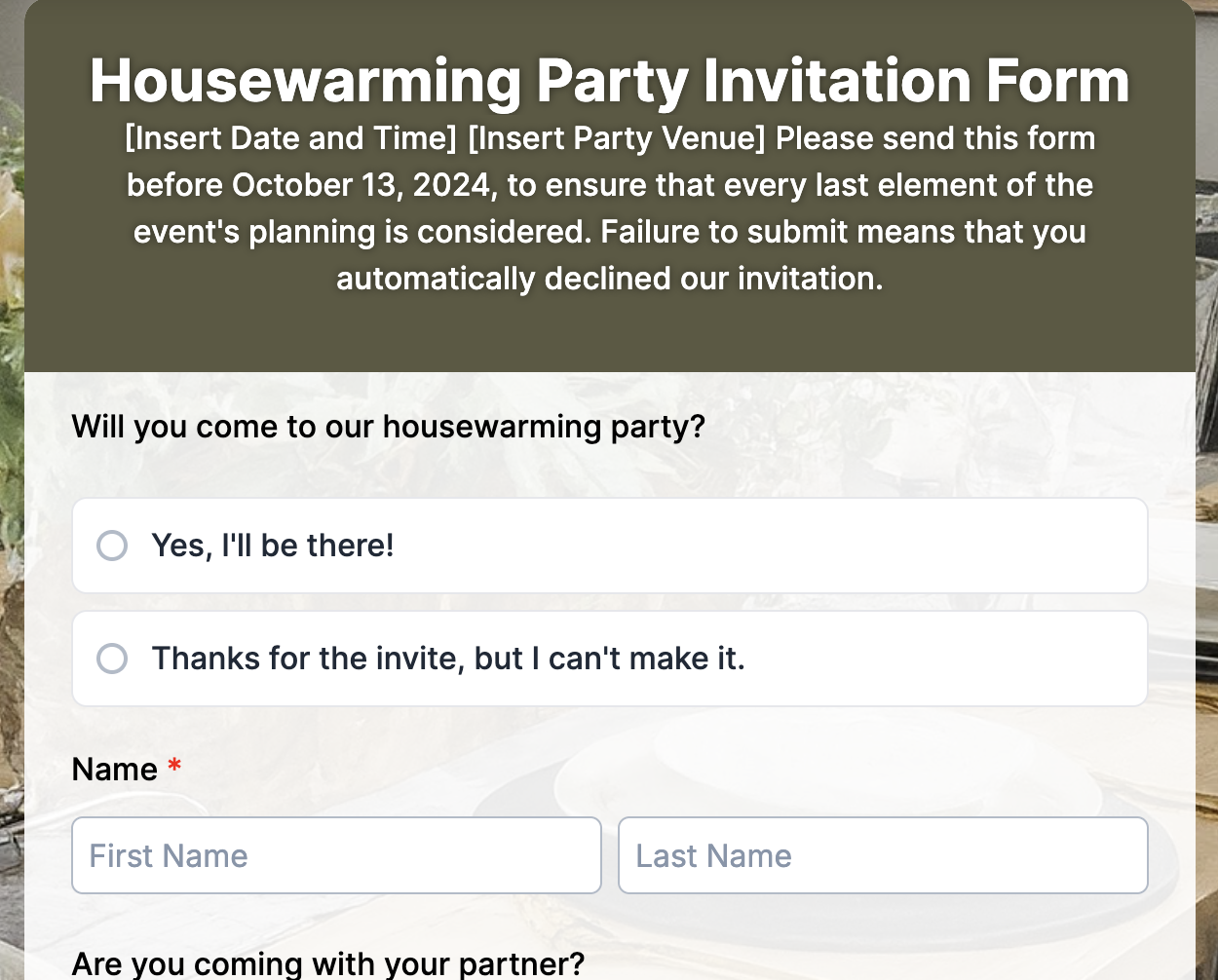Image resolution: width=1218 pixels, height=980 pixels.
Task: Click inside the Last Name field
Action: click(882, 855)
